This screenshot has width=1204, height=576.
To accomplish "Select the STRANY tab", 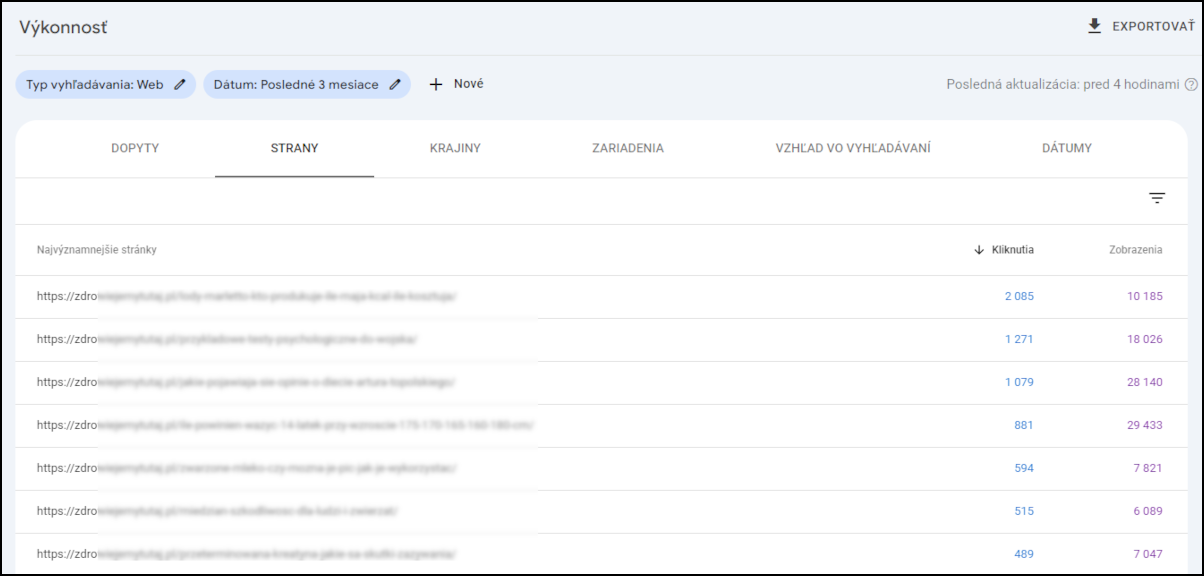I will click(x=294, y=149).
